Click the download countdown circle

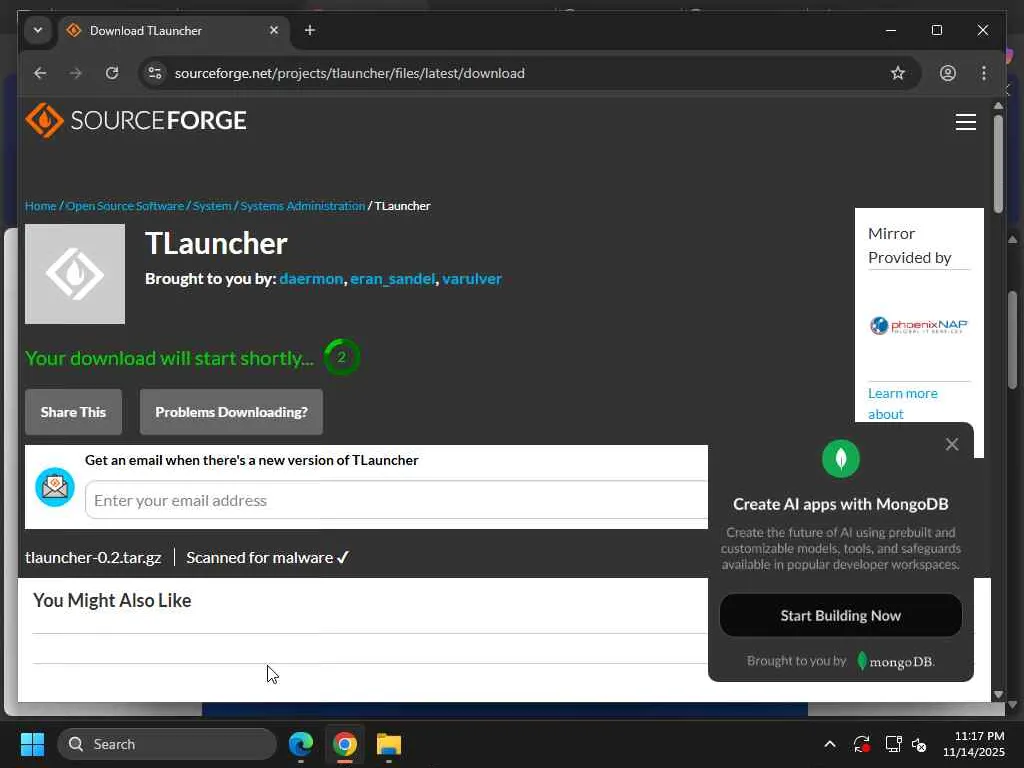pyautogui.click(x=342, y=357)
